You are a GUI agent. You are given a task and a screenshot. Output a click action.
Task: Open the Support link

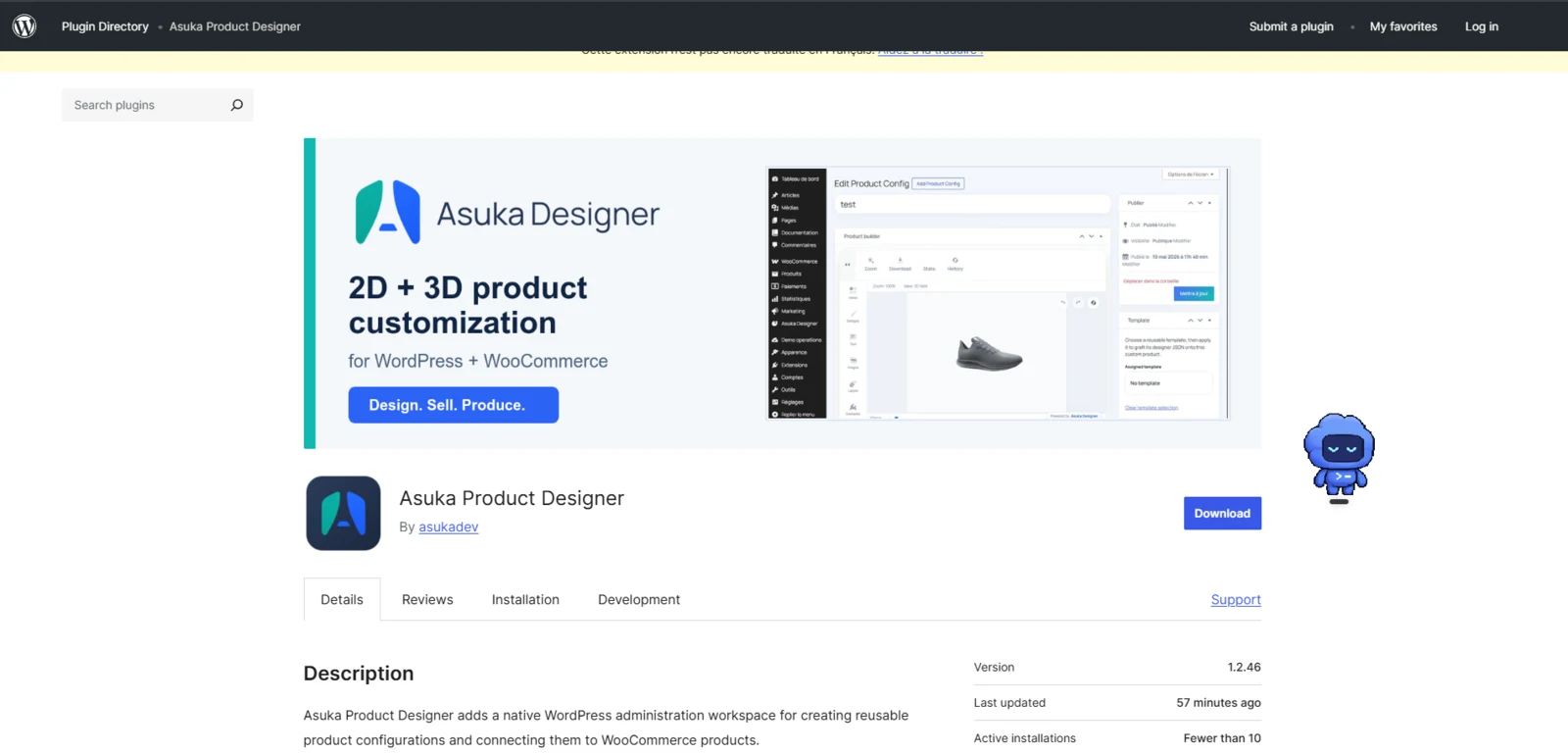[1236, 599]
